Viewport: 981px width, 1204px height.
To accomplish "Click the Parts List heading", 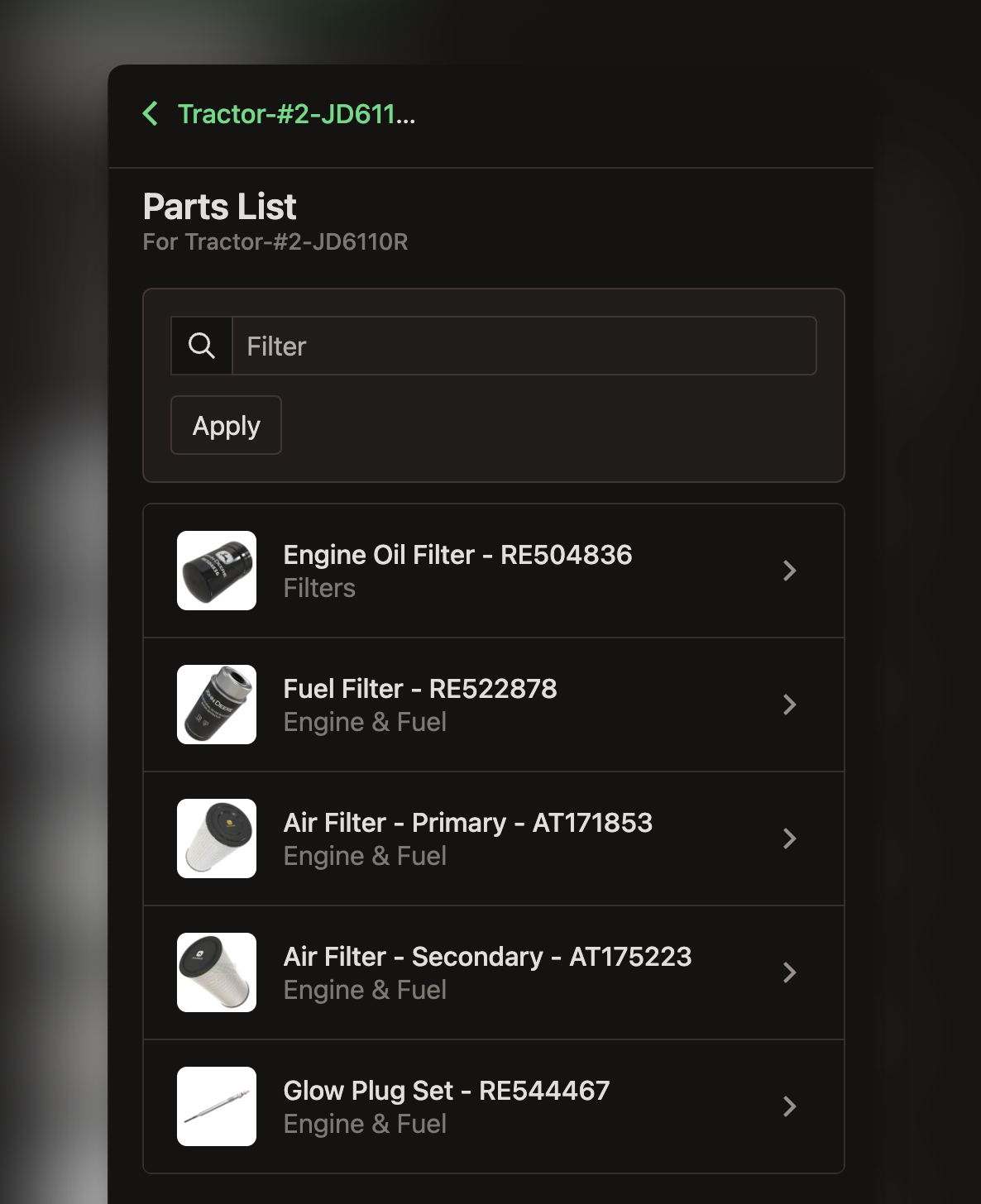I will 219,207.
